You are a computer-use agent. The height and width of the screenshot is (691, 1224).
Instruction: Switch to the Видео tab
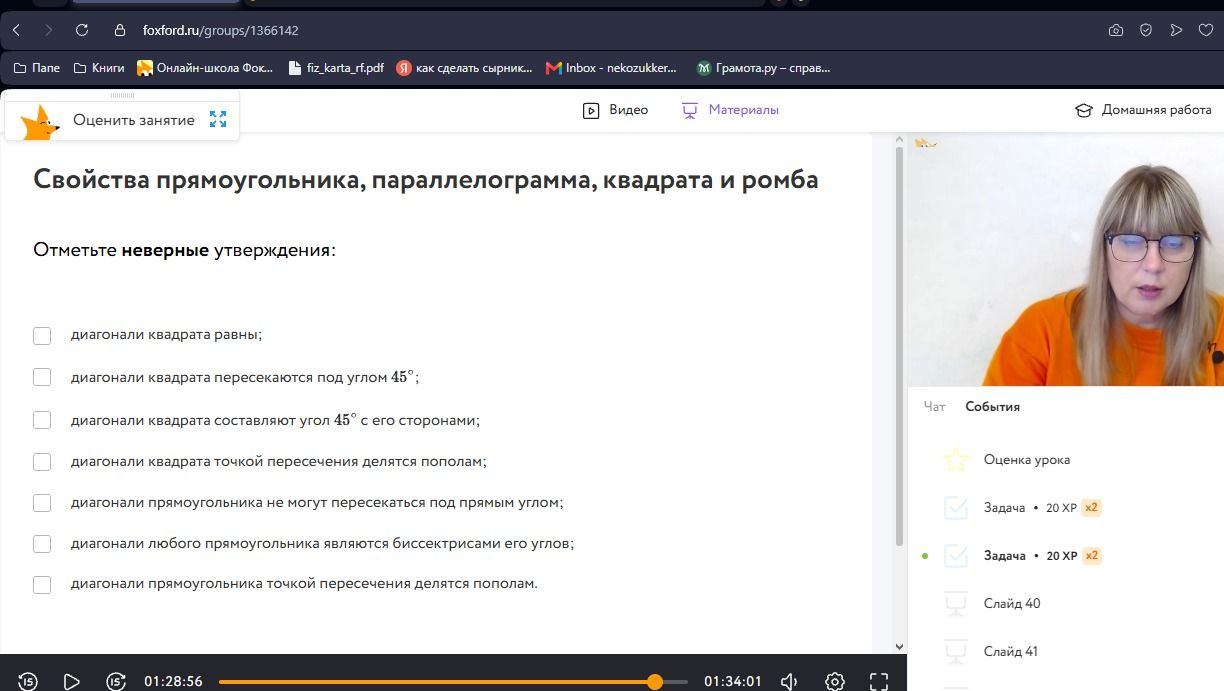point(615,110)
